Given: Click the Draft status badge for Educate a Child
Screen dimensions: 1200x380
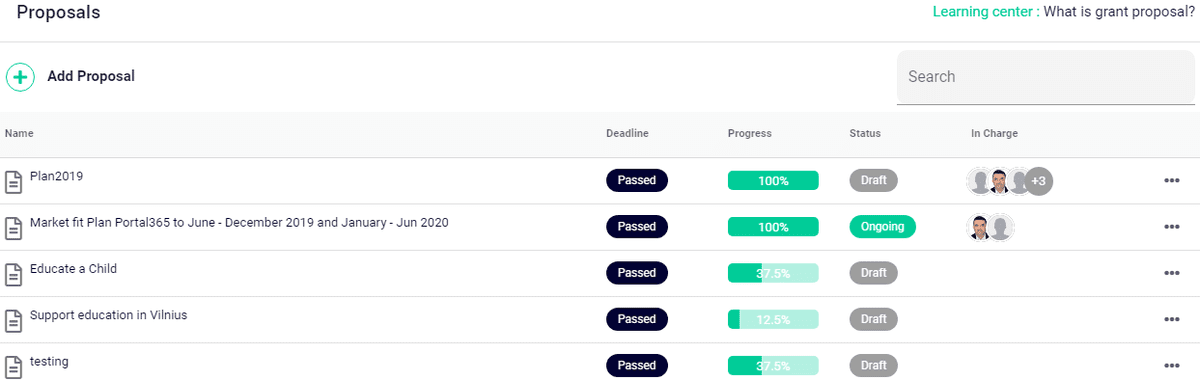Looking at the screenshot, I should pyautogui.click(x=873, y=273).
